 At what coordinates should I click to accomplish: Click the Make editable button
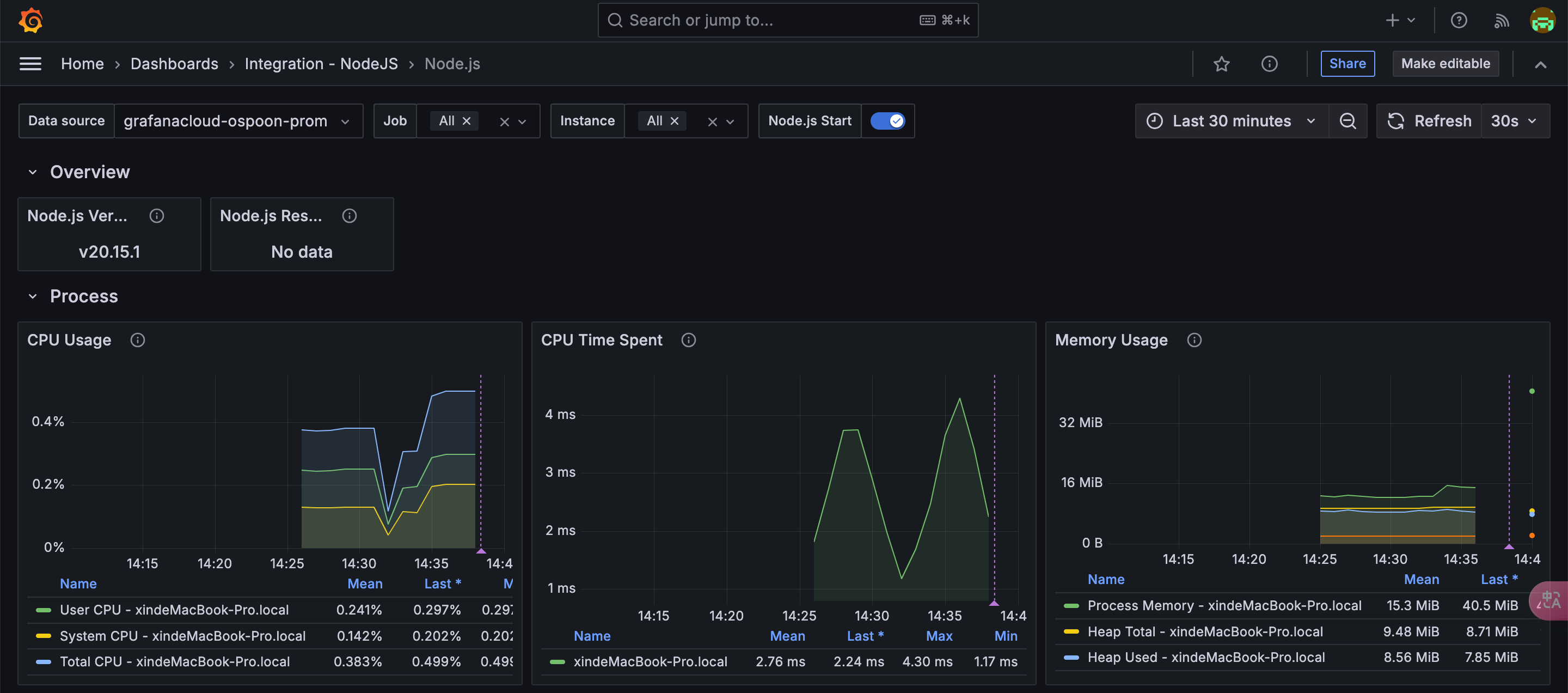click(1445, 64)
